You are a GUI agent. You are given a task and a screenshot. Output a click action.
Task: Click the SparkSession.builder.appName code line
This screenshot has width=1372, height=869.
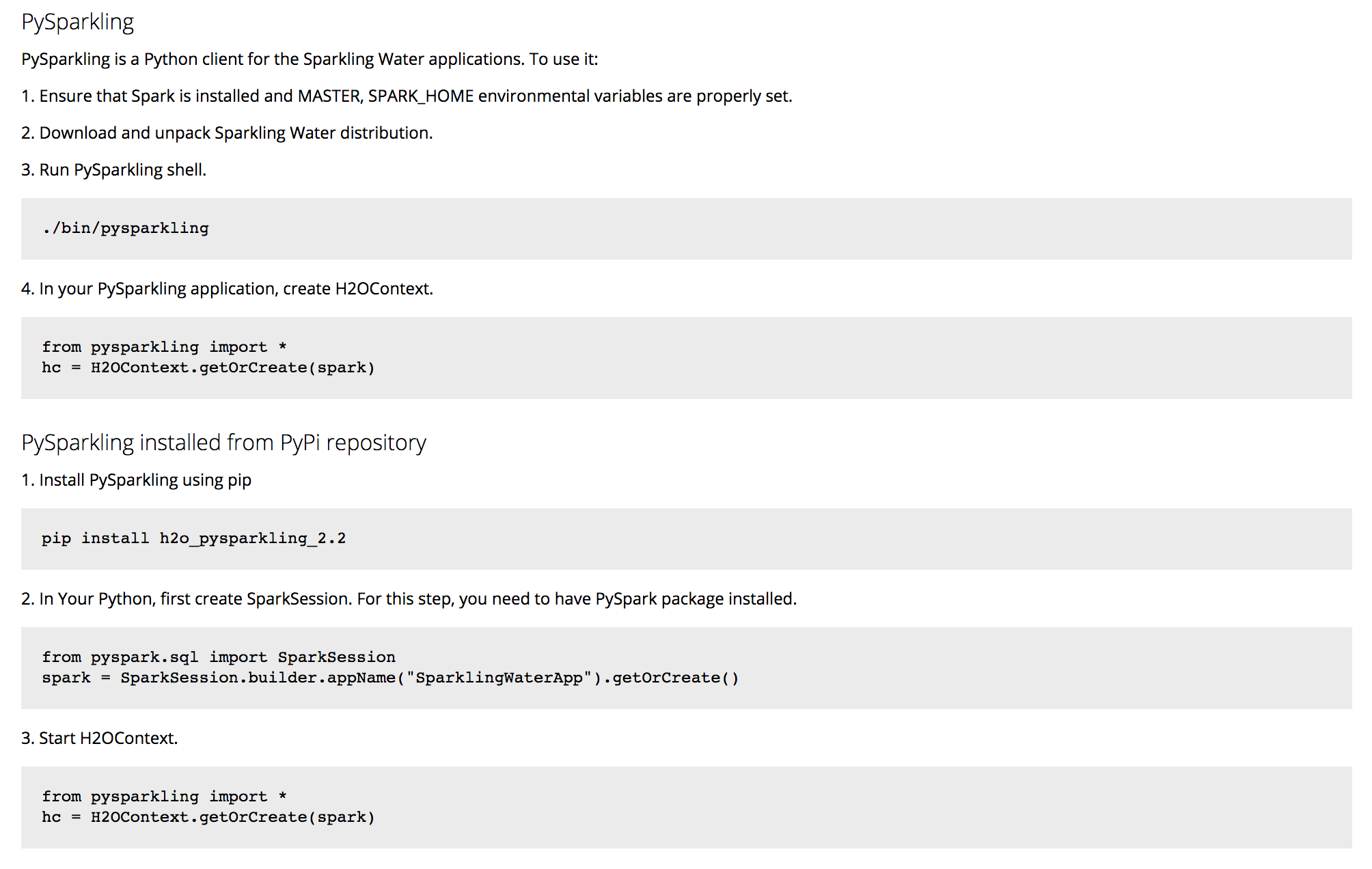390,678
